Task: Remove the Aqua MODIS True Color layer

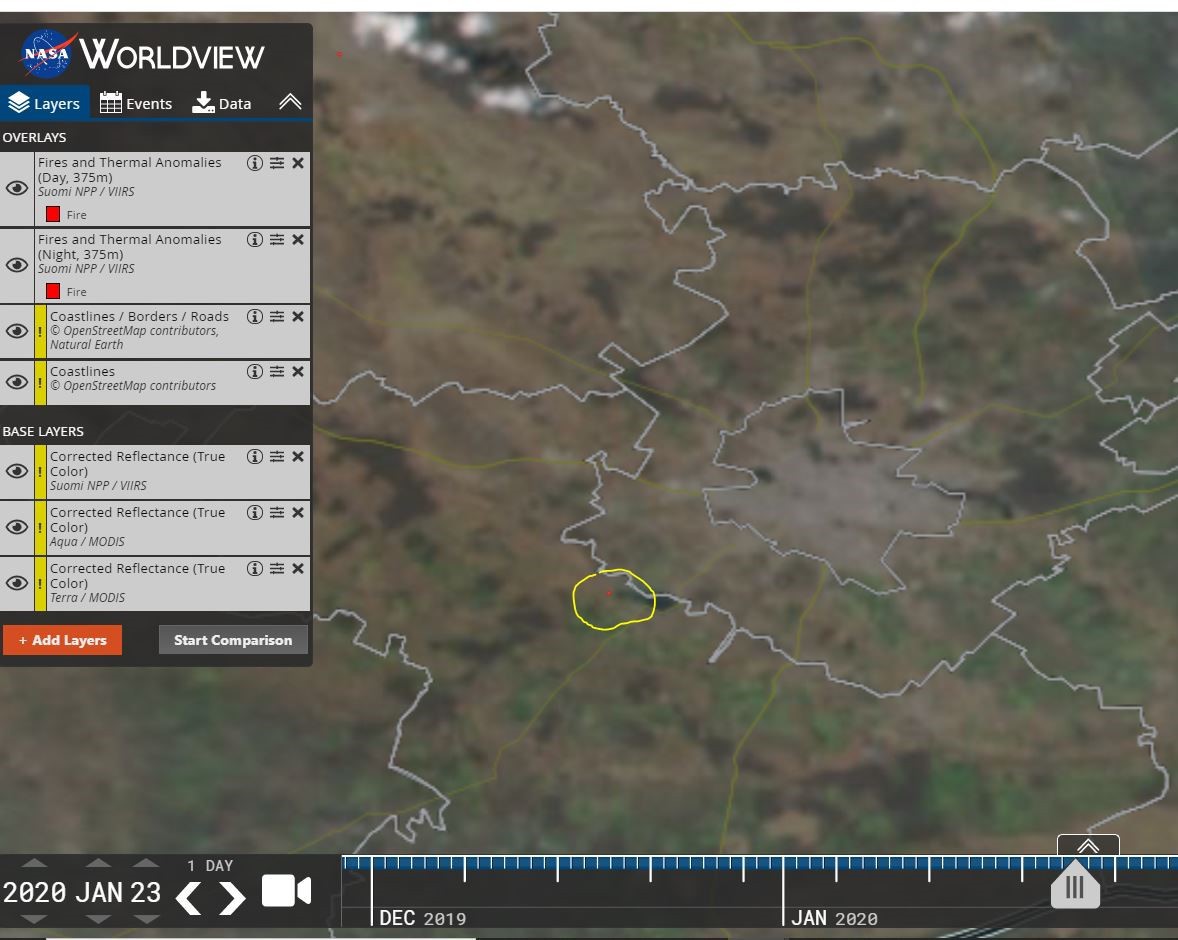Action: pyautogui.click(x=298, y=512)
